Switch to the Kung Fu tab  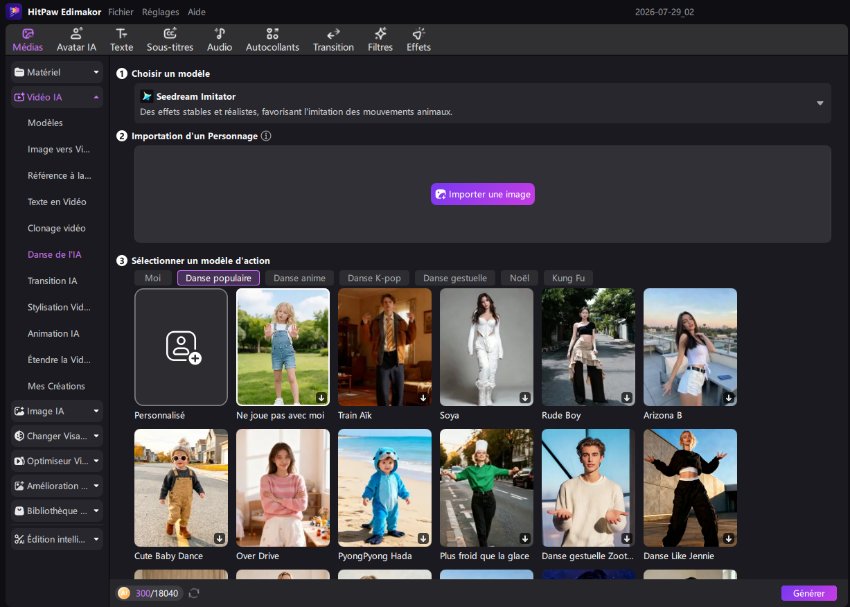(x=568, y=278)
